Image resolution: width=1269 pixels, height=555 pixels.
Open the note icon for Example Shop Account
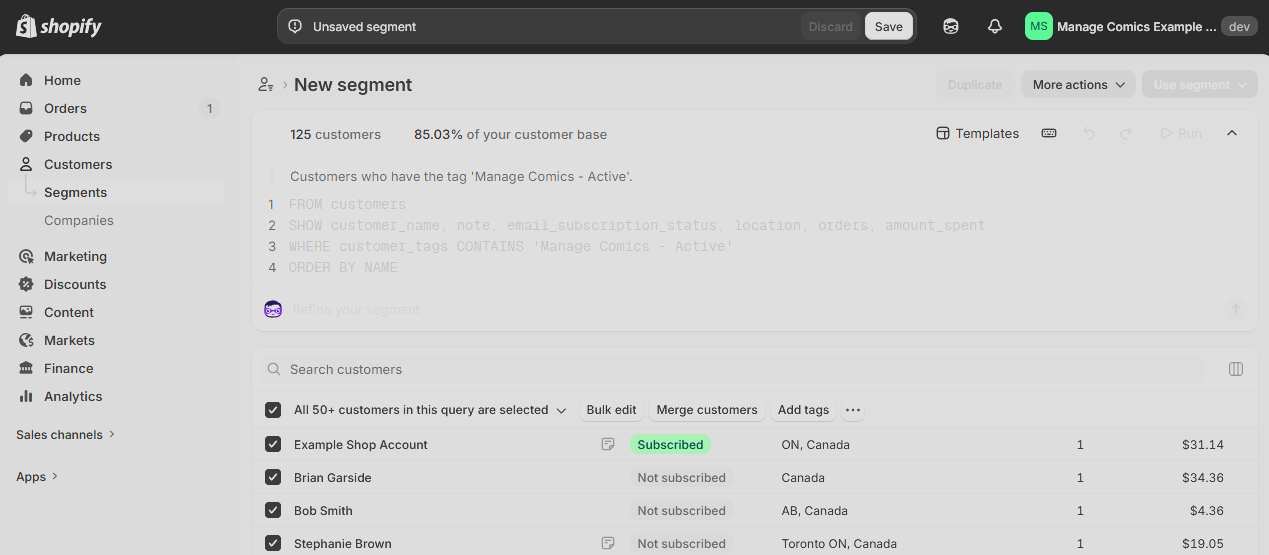608,444
